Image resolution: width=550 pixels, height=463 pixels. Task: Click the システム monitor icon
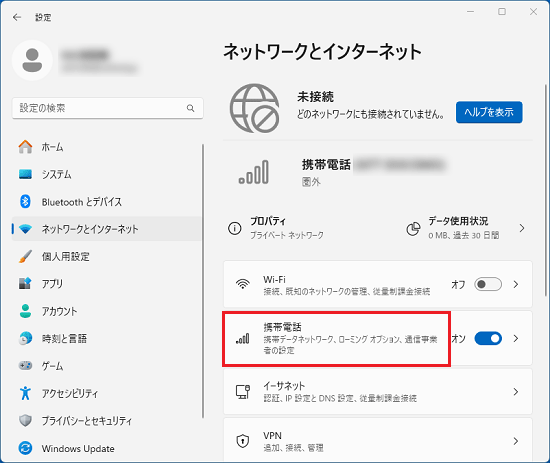25,174
